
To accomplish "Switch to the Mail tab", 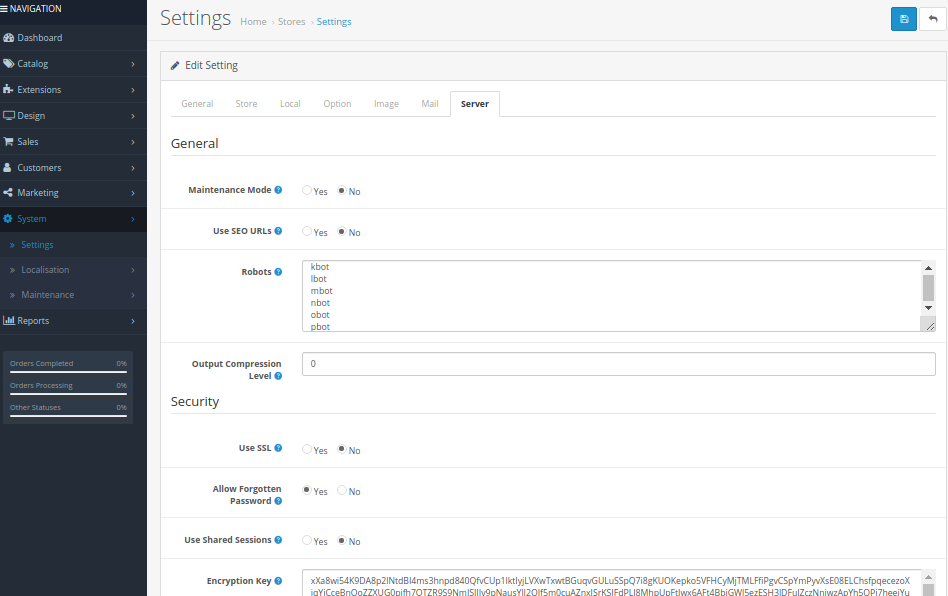I will point(430,103).
